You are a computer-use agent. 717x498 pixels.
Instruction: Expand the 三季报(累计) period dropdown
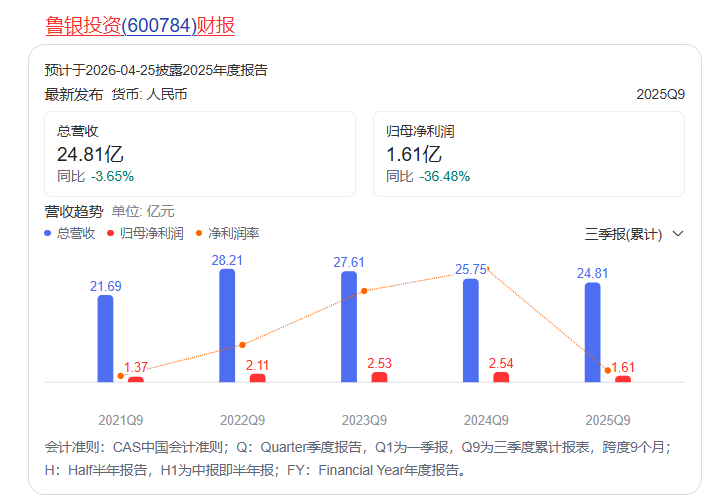point(624,234)
